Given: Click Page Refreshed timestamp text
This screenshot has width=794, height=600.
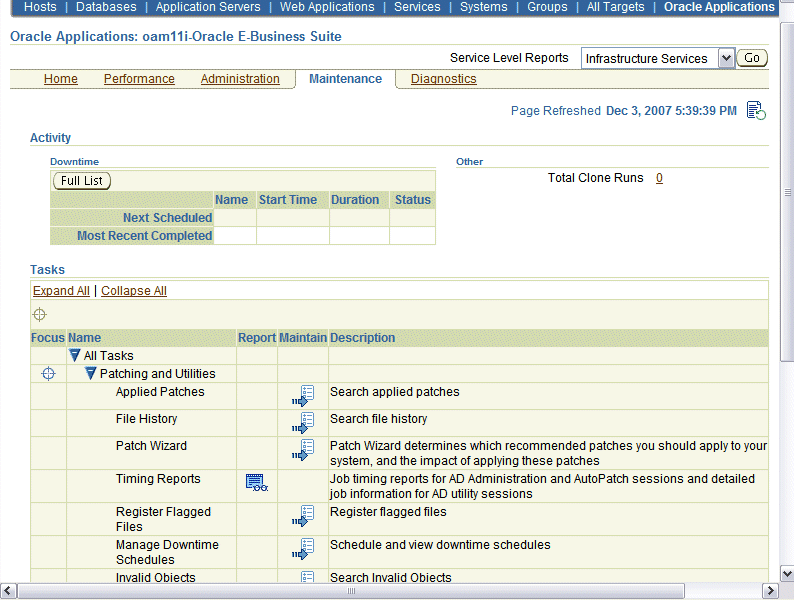Looking at the screenshot, I should 671,111.
